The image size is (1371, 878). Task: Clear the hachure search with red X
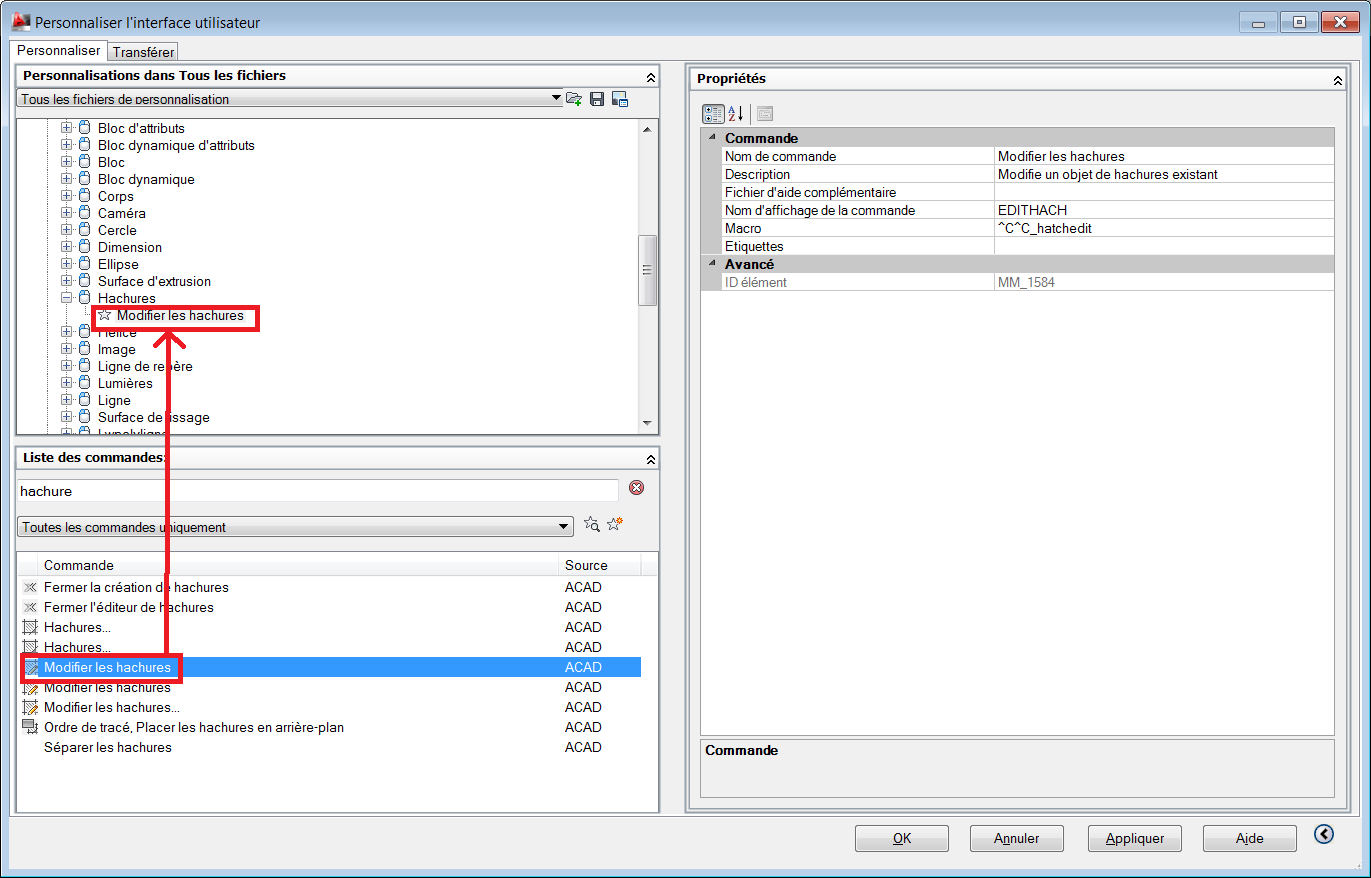pyautogui.click(x=636, y=488)
